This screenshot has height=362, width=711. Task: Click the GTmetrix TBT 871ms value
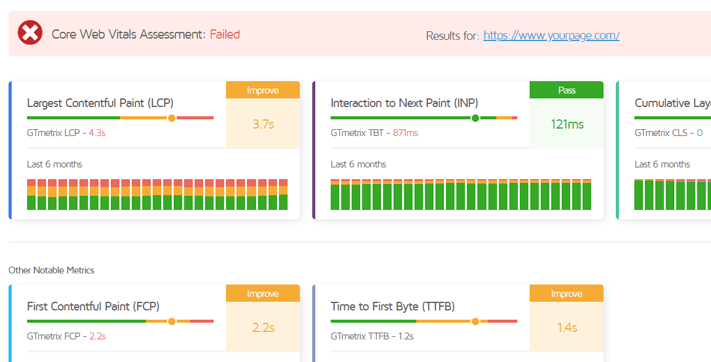pyautogui.click(x=405, y=133)
